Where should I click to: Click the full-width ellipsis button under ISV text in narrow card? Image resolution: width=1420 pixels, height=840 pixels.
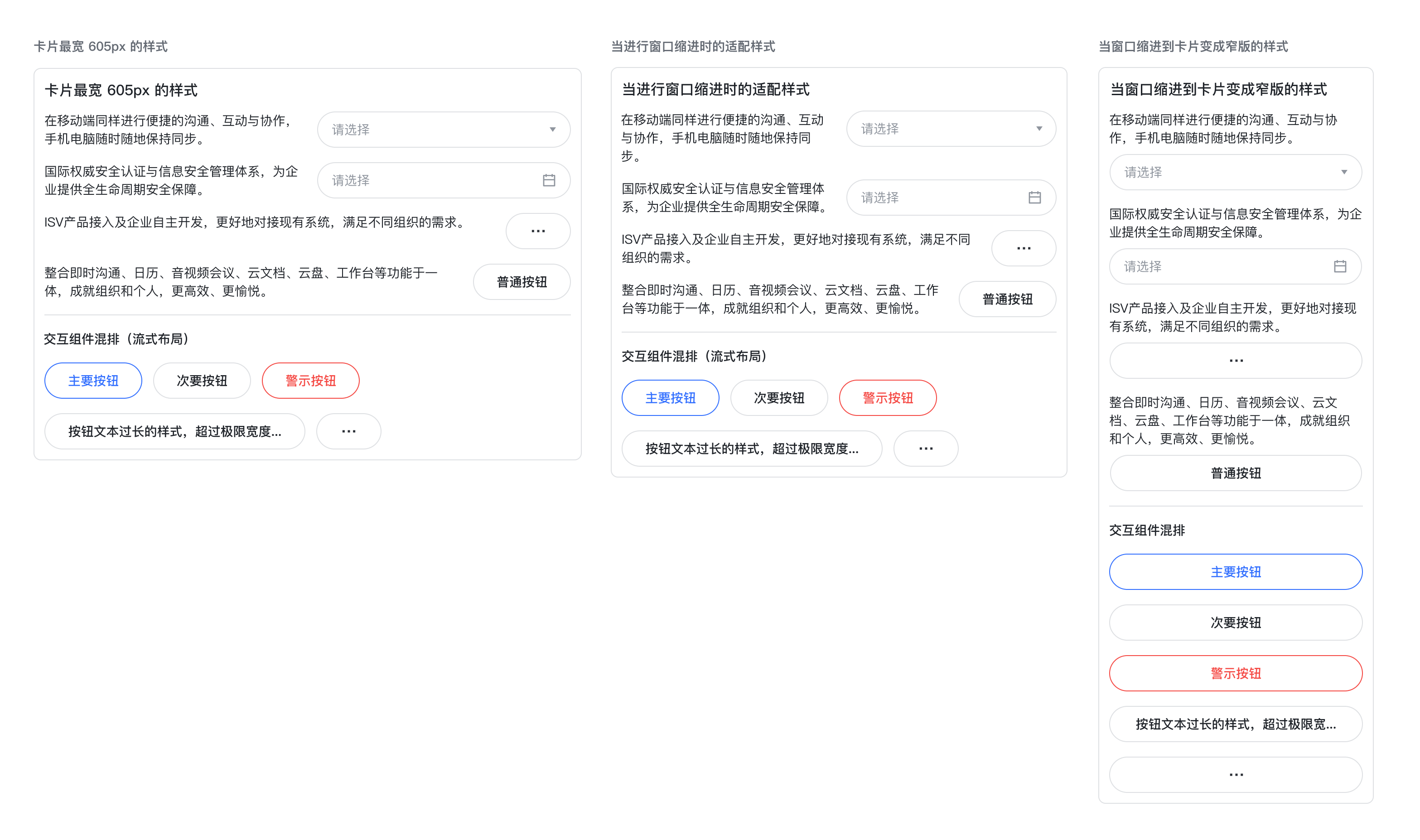click(x=1236, y=361)
